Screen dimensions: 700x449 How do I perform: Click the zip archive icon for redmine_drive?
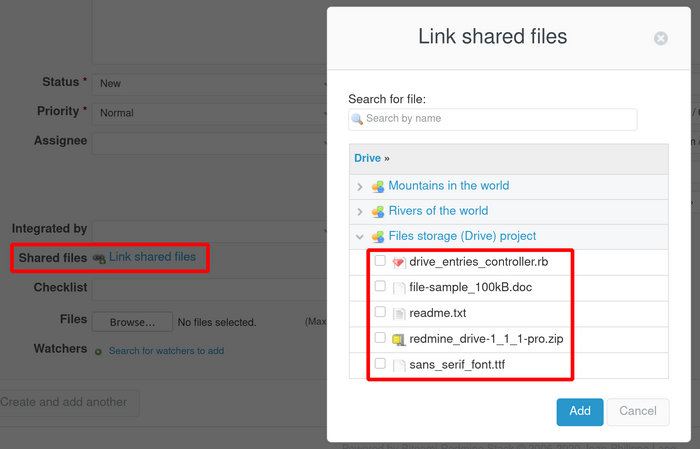[398, 340]
